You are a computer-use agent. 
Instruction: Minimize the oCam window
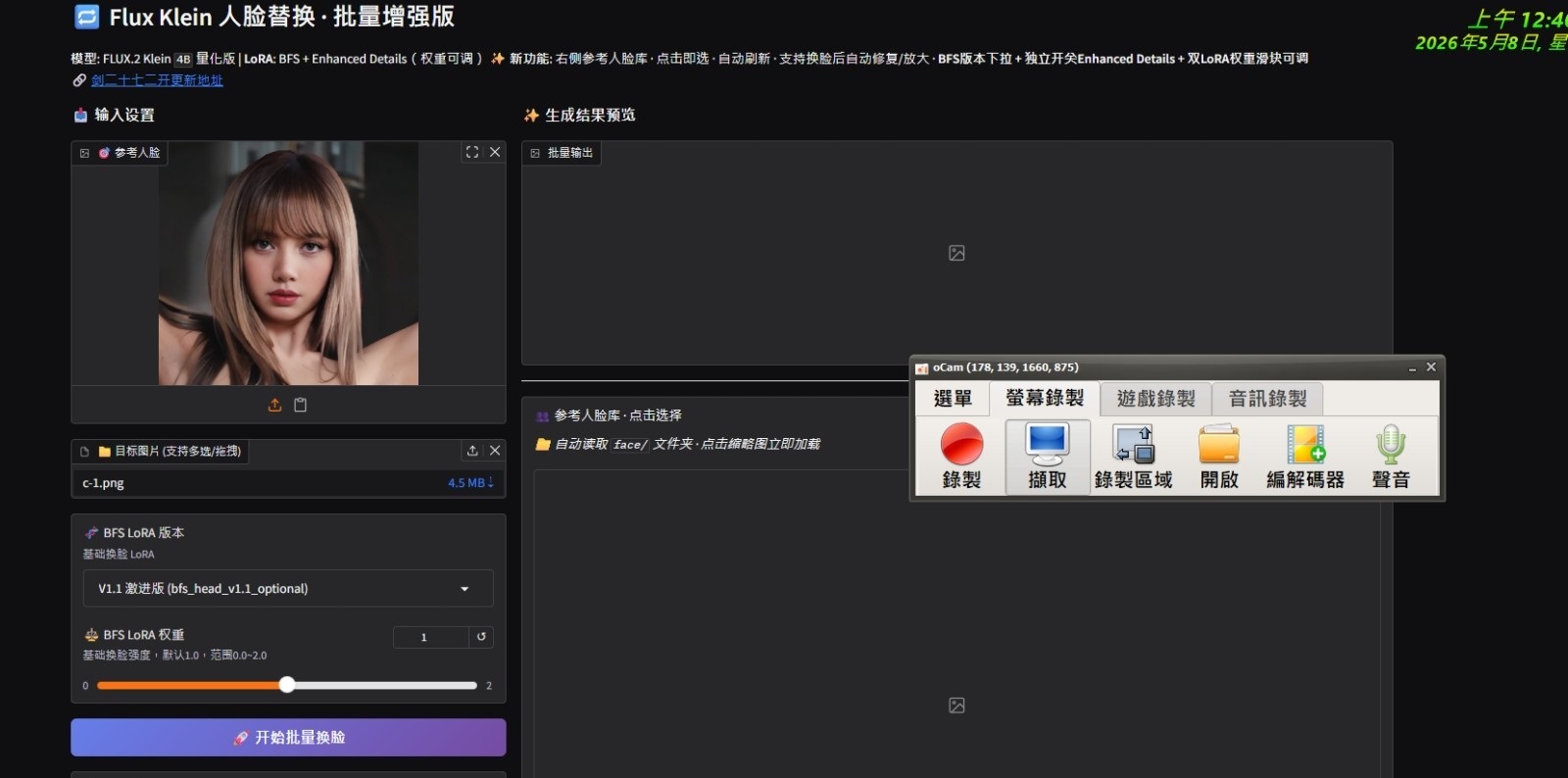(1412, 367)
